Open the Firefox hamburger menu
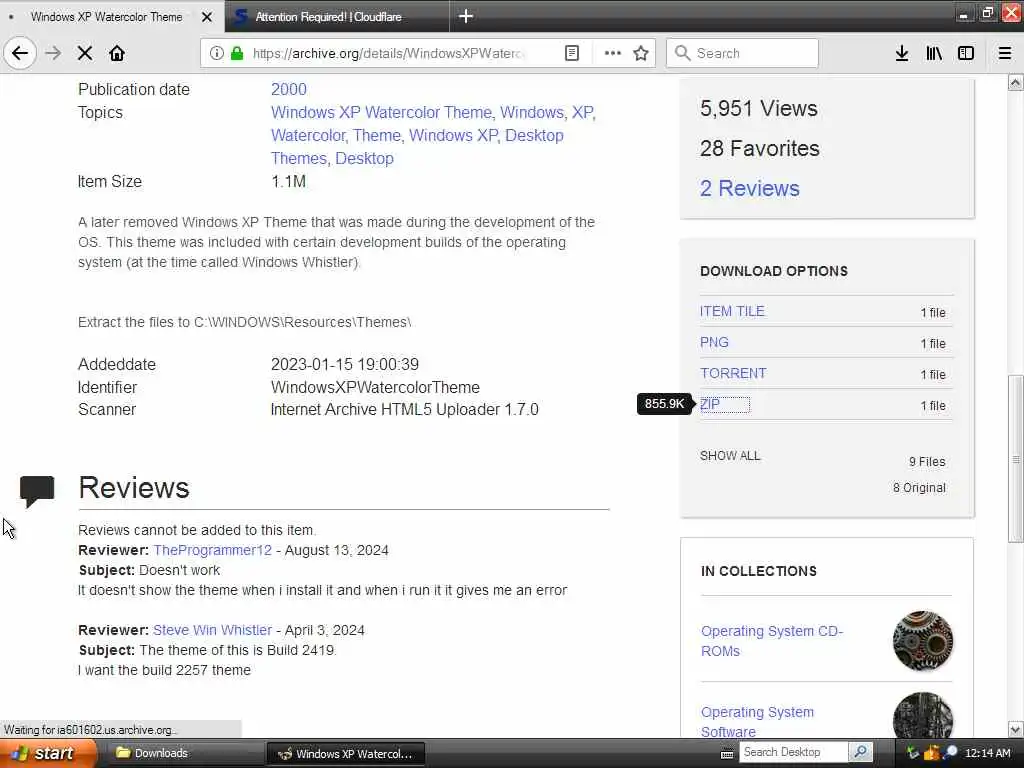 [x=1005, y=53]
